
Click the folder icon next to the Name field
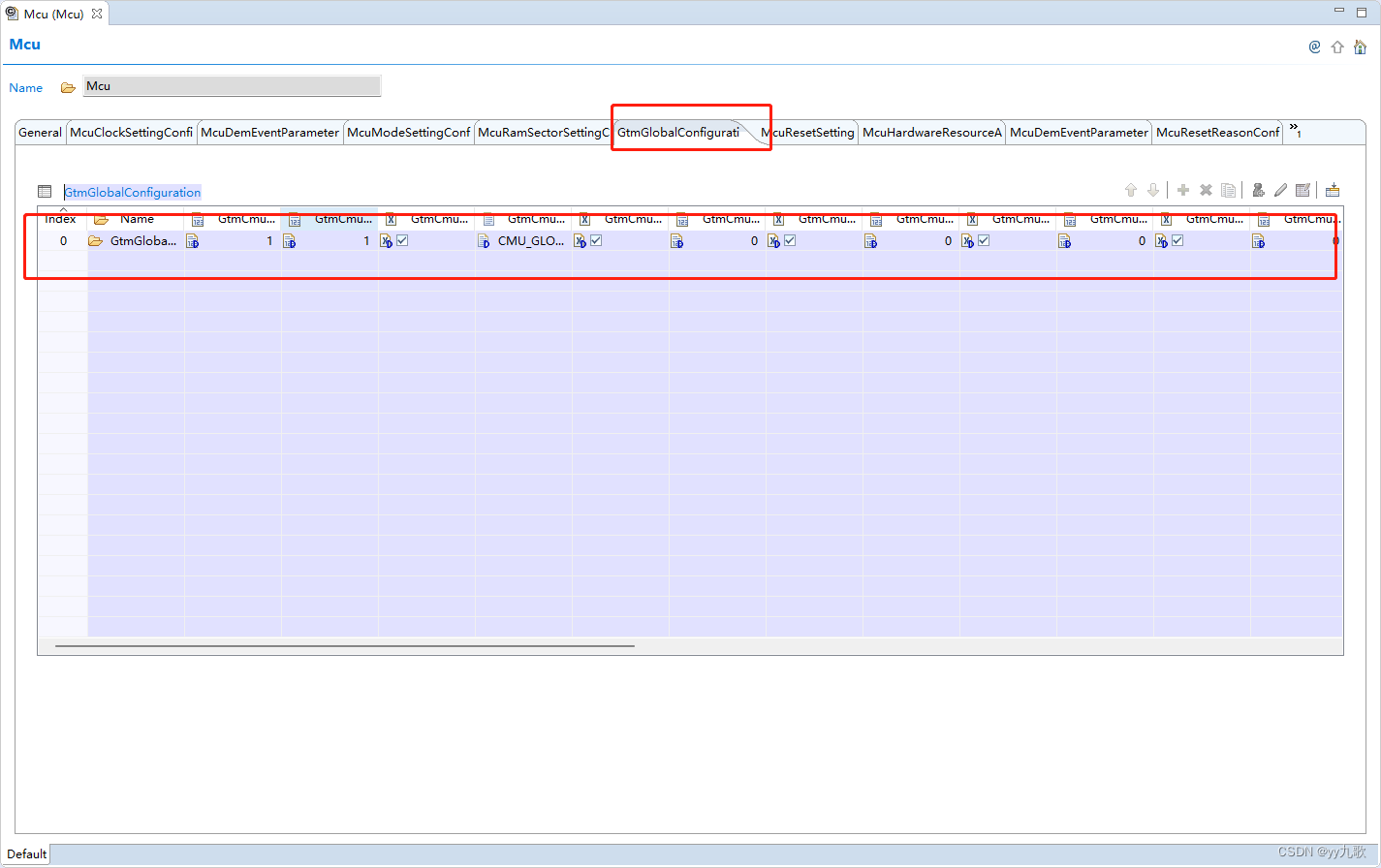tap(68, 87)
